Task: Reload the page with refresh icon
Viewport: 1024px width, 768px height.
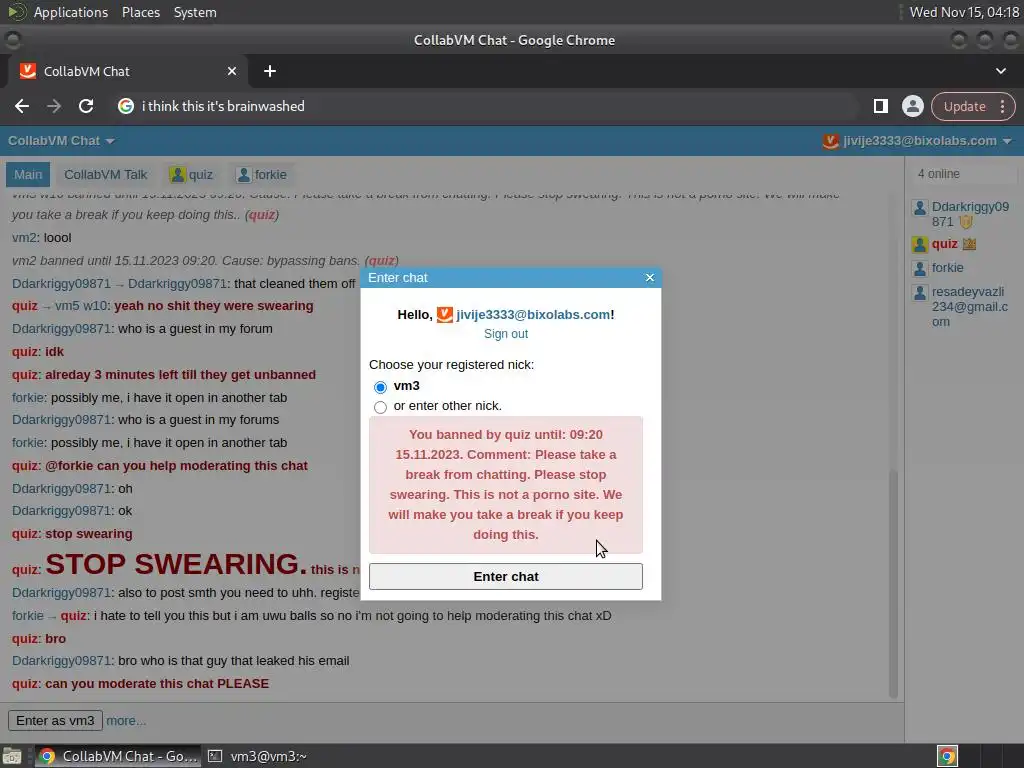Action: point(86,106)
